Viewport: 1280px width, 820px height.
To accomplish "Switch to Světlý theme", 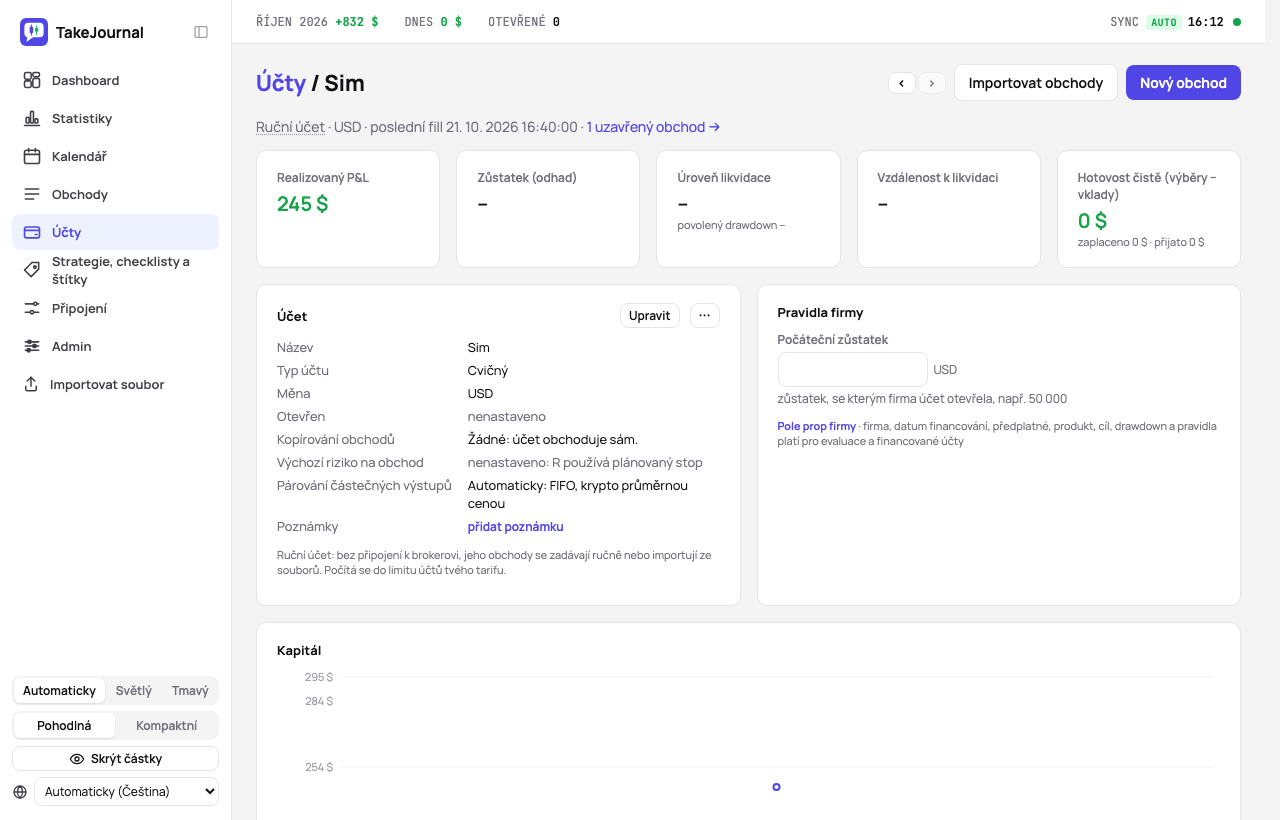I will click(x=134, y=691).
